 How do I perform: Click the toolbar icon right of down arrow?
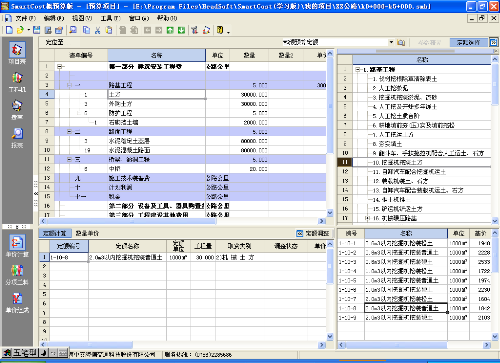coord(195,30)
